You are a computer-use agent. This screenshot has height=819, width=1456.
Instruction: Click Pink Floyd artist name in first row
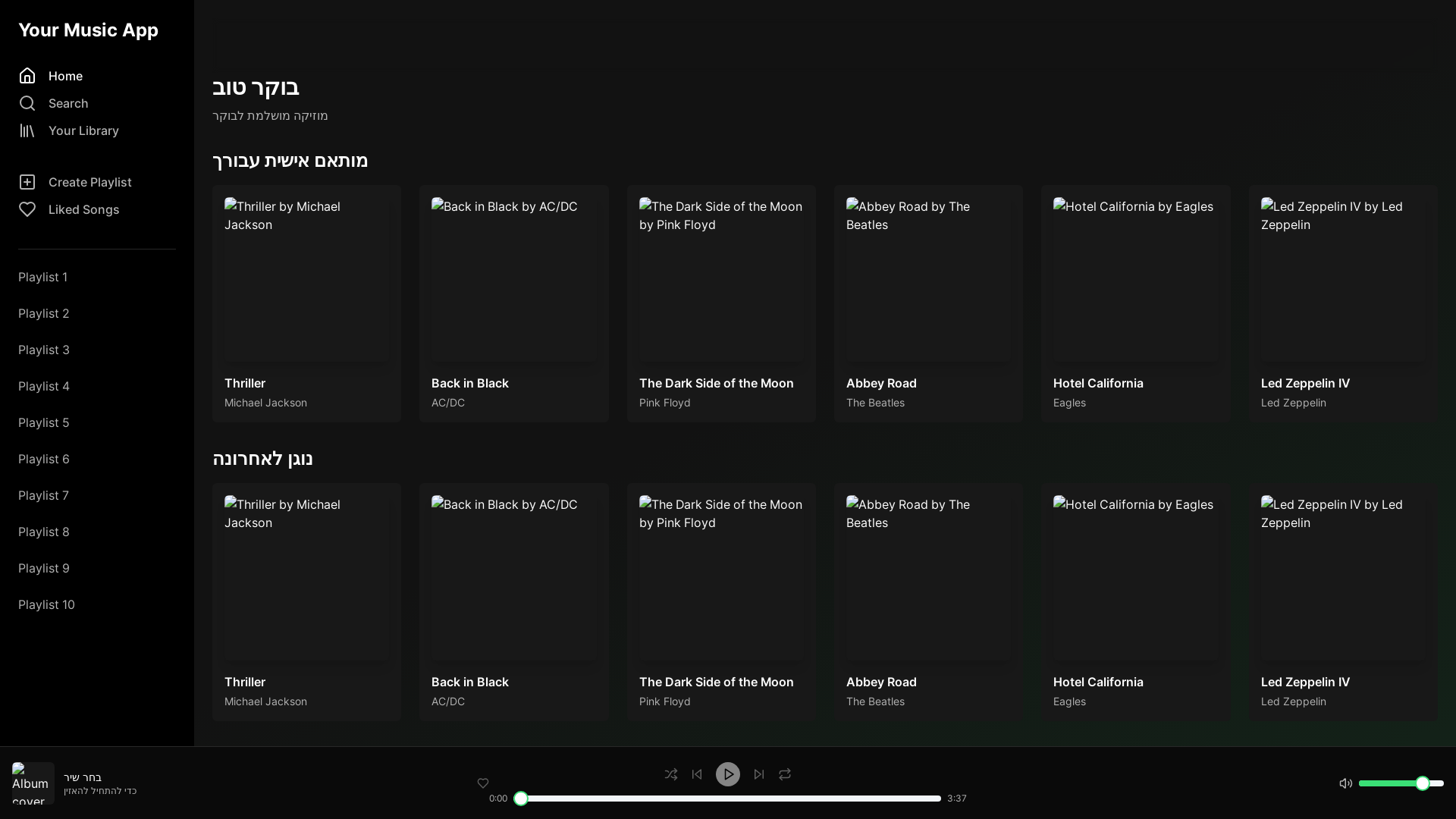pyautogui.click(x=665, y=403)
